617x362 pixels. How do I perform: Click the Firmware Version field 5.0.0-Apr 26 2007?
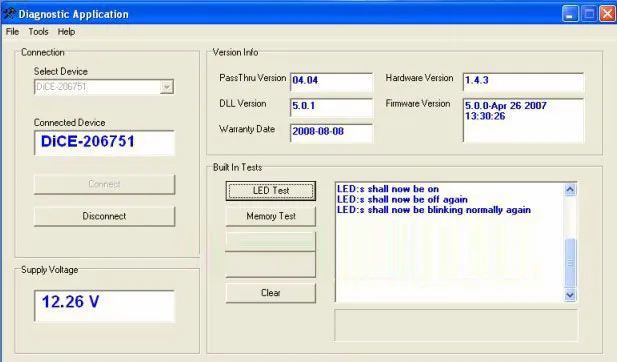tap(523, 120)
